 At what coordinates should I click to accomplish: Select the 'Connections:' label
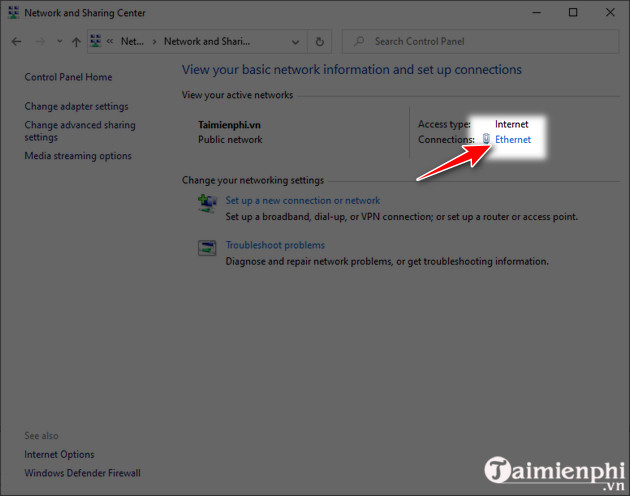click(x=446, y=139)
